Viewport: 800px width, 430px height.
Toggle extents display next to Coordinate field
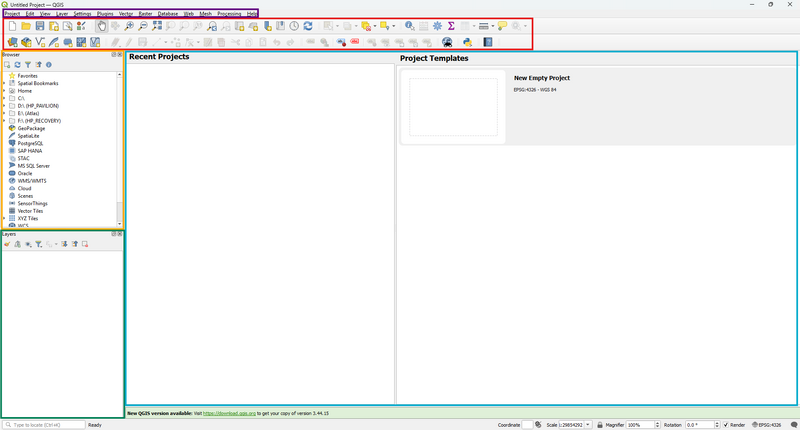(x=538, y=425)
